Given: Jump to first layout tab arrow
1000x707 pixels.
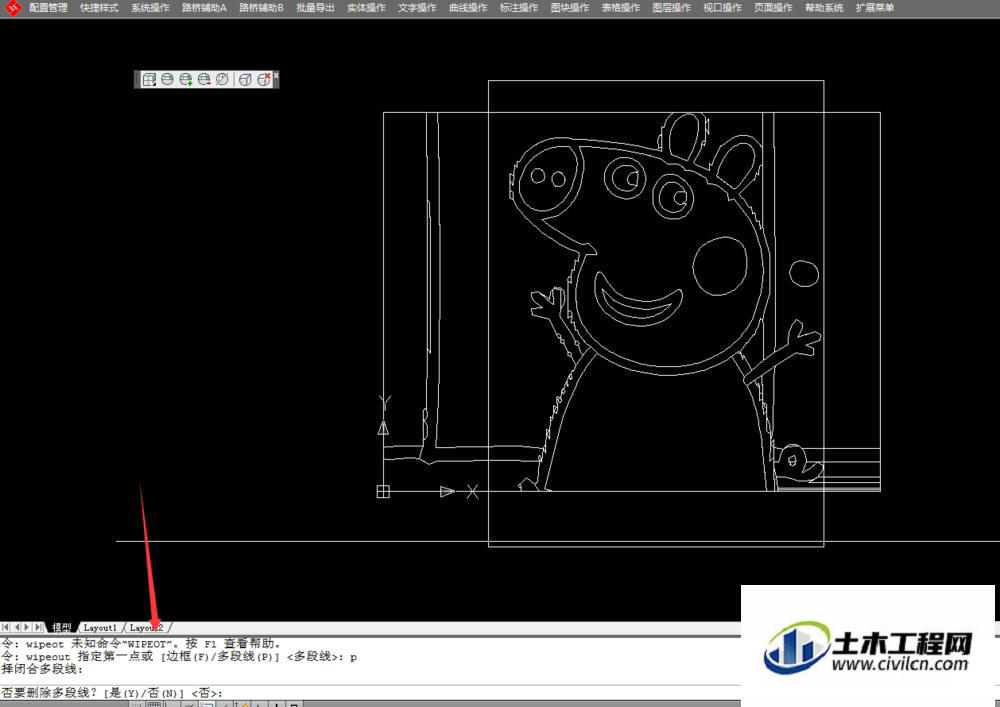Looking at the screenshot, I should pos(6,628).
